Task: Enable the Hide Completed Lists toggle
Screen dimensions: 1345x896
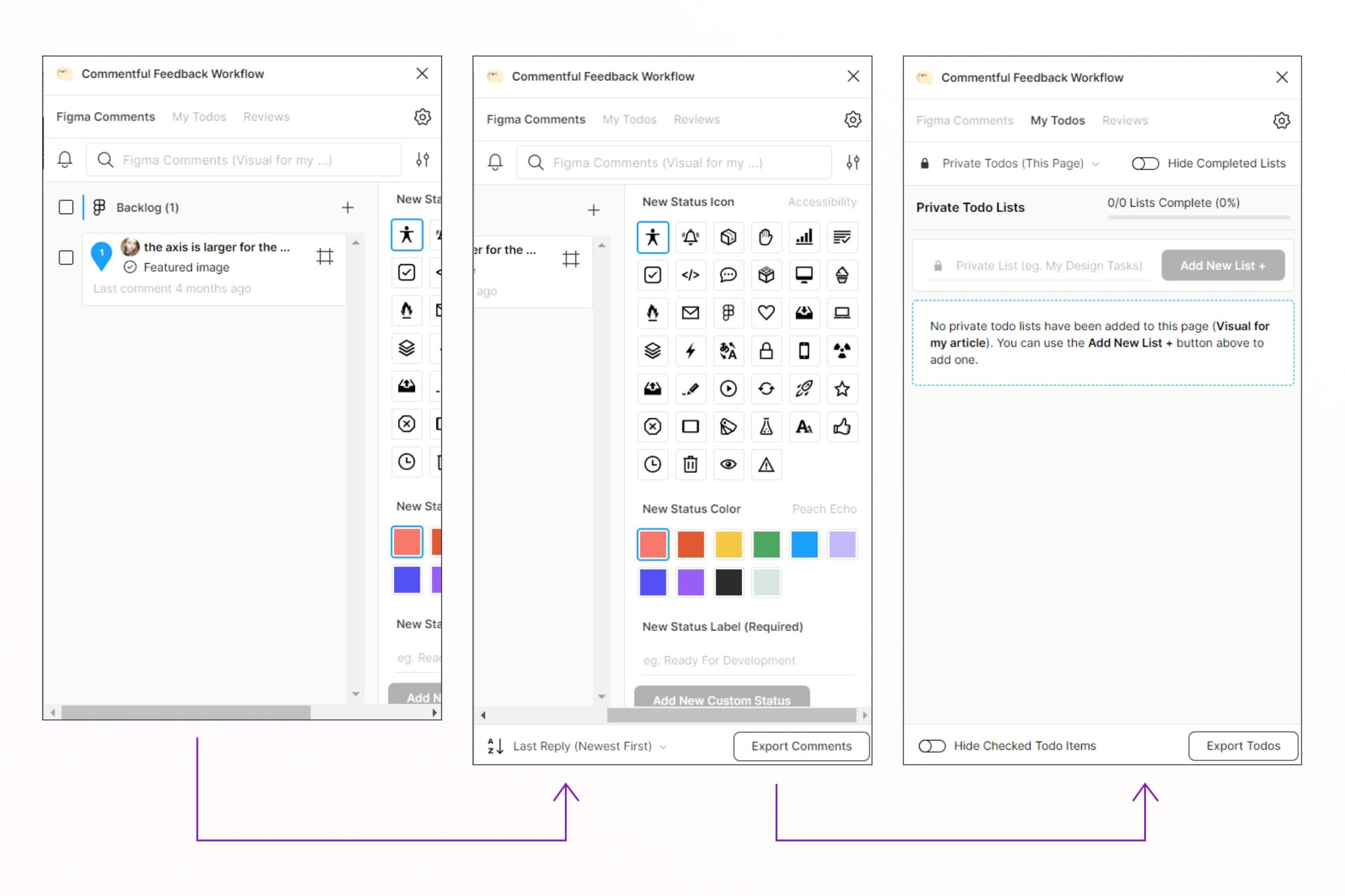Action: tap(1145, 163)
